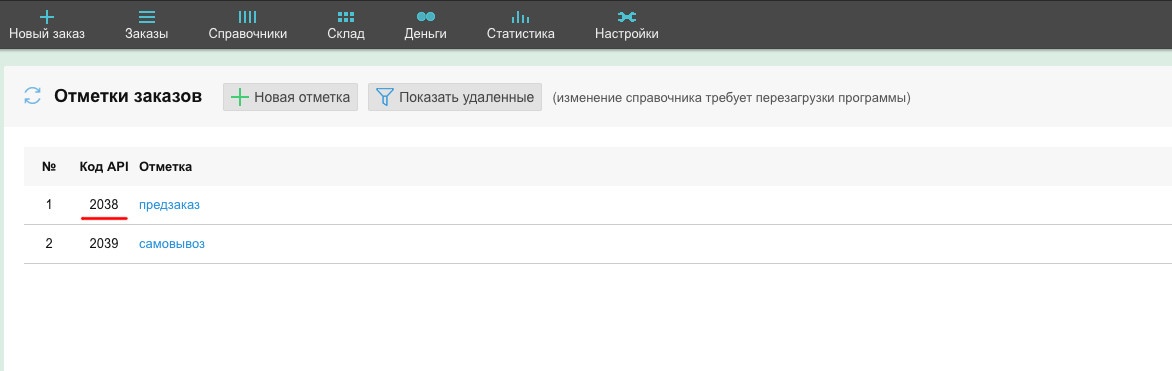1172x371 pixels.
Task: Open the Справочники menu label
Action: (x=247, y=34)
